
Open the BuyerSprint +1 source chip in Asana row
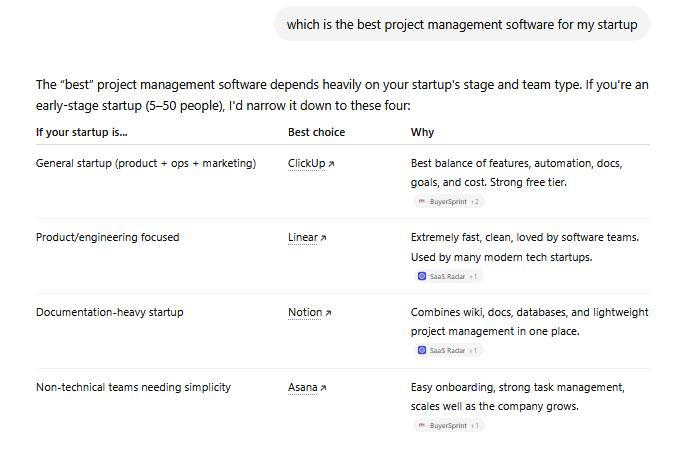(449, 426)
